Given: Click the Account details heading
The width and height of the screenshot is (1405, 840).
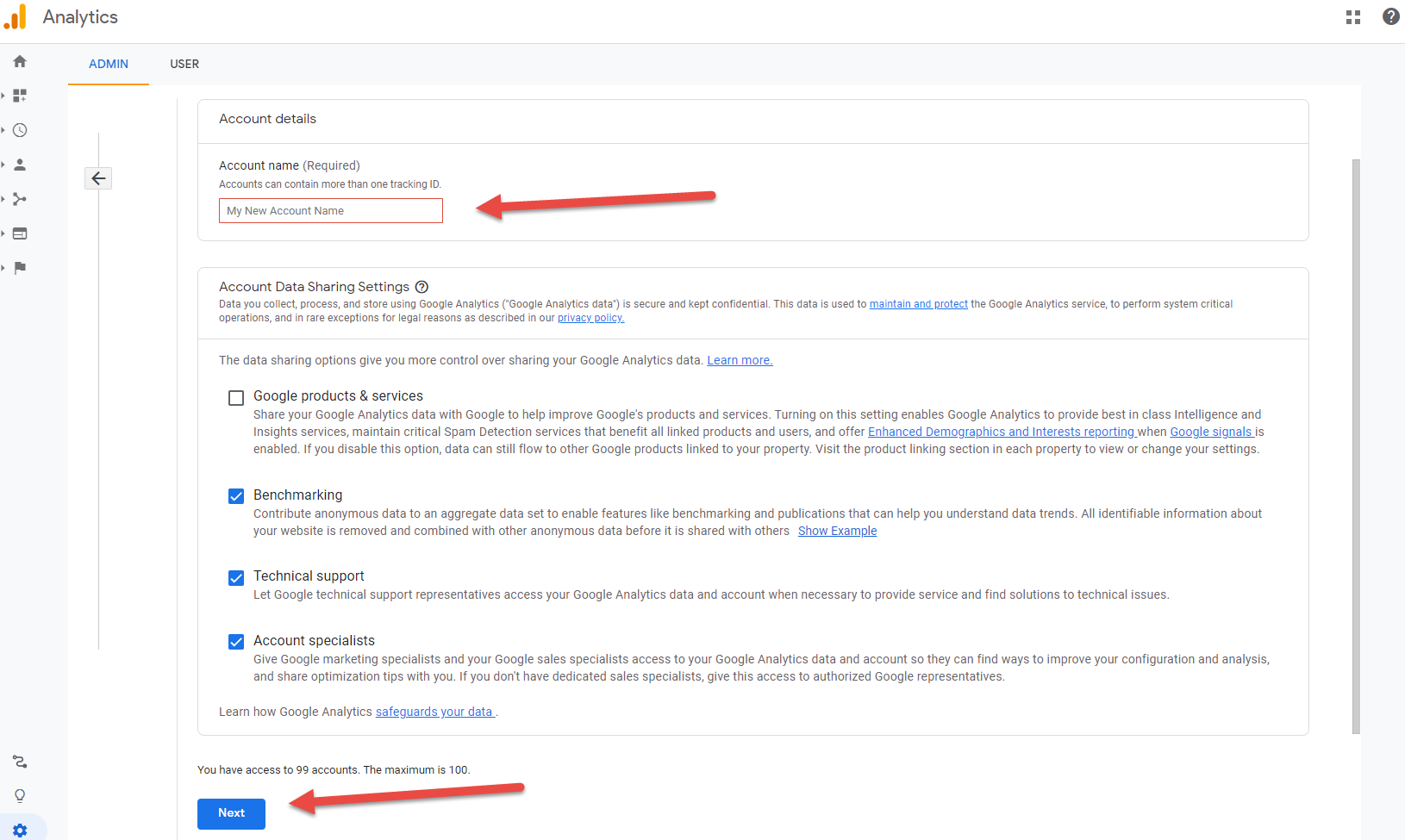Looking at the screenshot, I should point(267,119).
